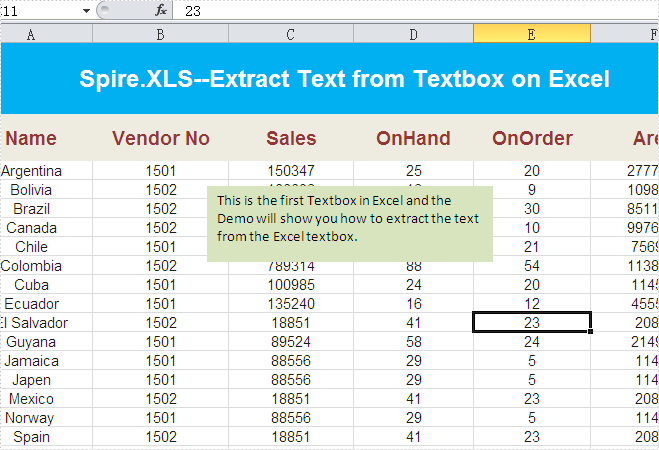659x450 pixels.
Task: Select the El Salvador cell
Action: (x=47, y=323)
